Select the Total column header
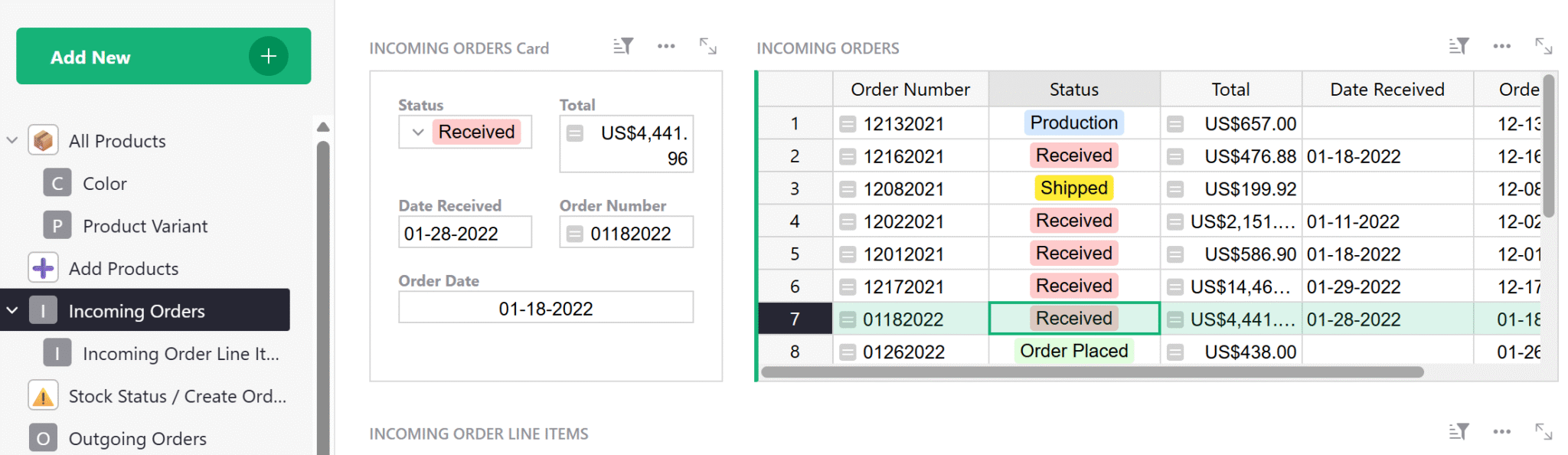1568x455 pixels. pos(1230,90)
